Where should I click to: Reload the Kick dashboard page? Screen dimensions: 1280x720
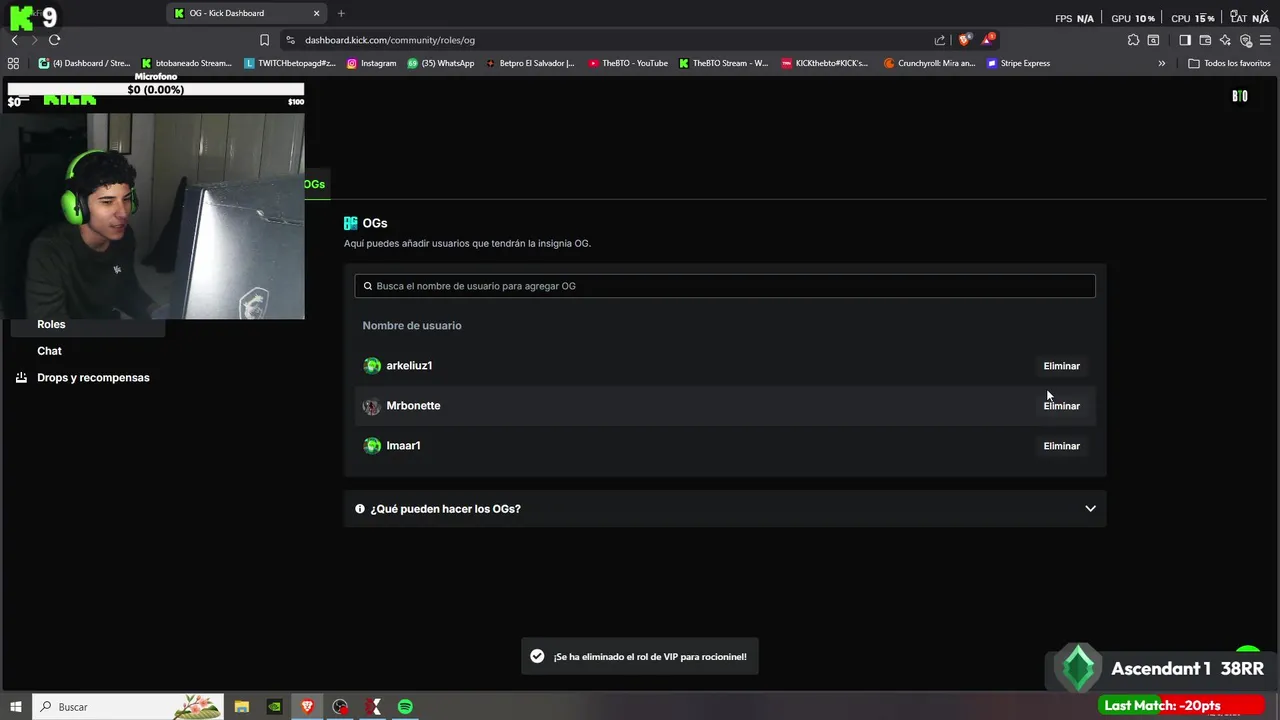[x=54, y=40]
